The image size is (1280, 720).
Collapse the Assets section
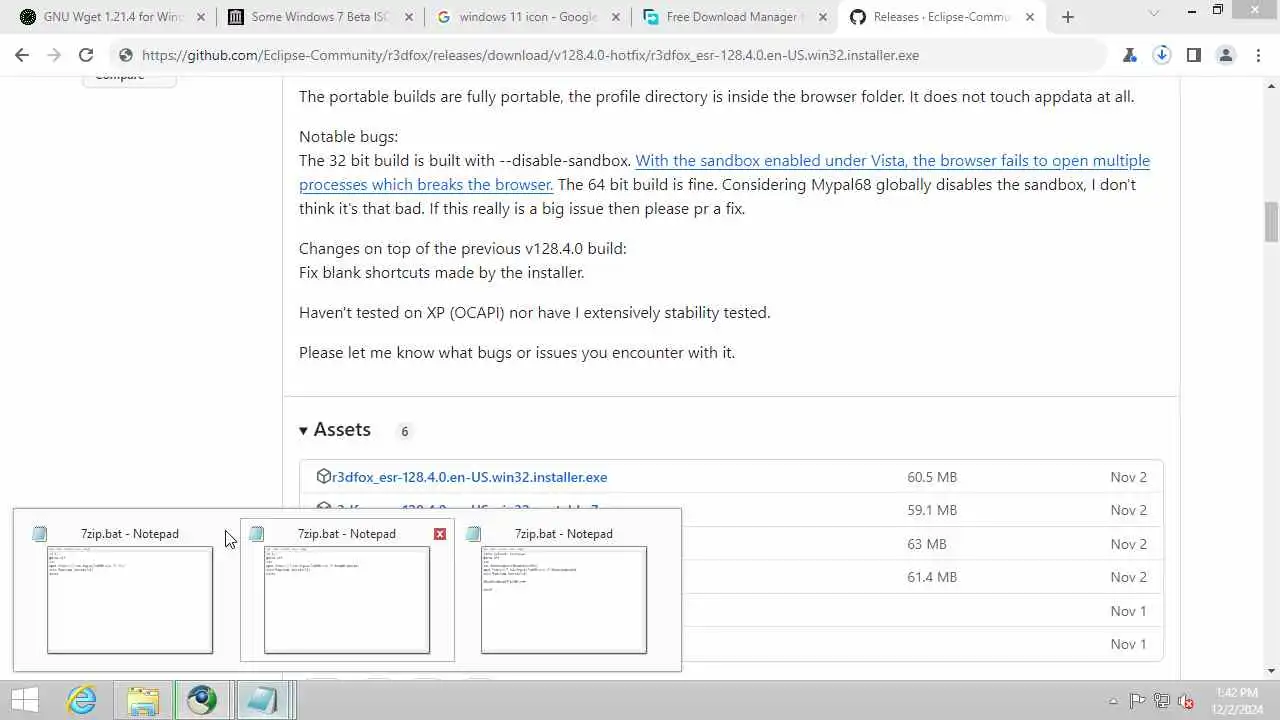(334, 430)
